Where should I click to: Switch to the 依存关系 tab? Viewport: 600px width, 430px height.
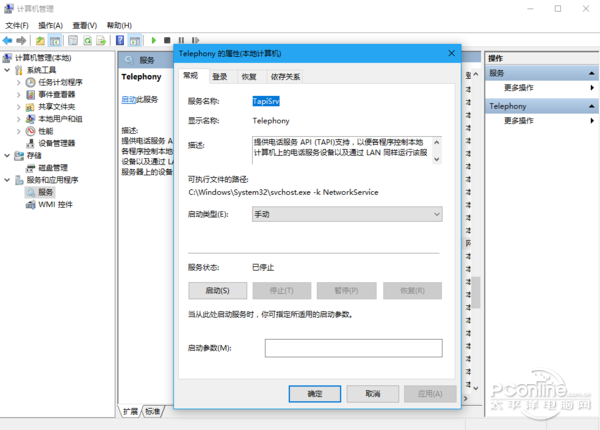[x=285, y=77]
